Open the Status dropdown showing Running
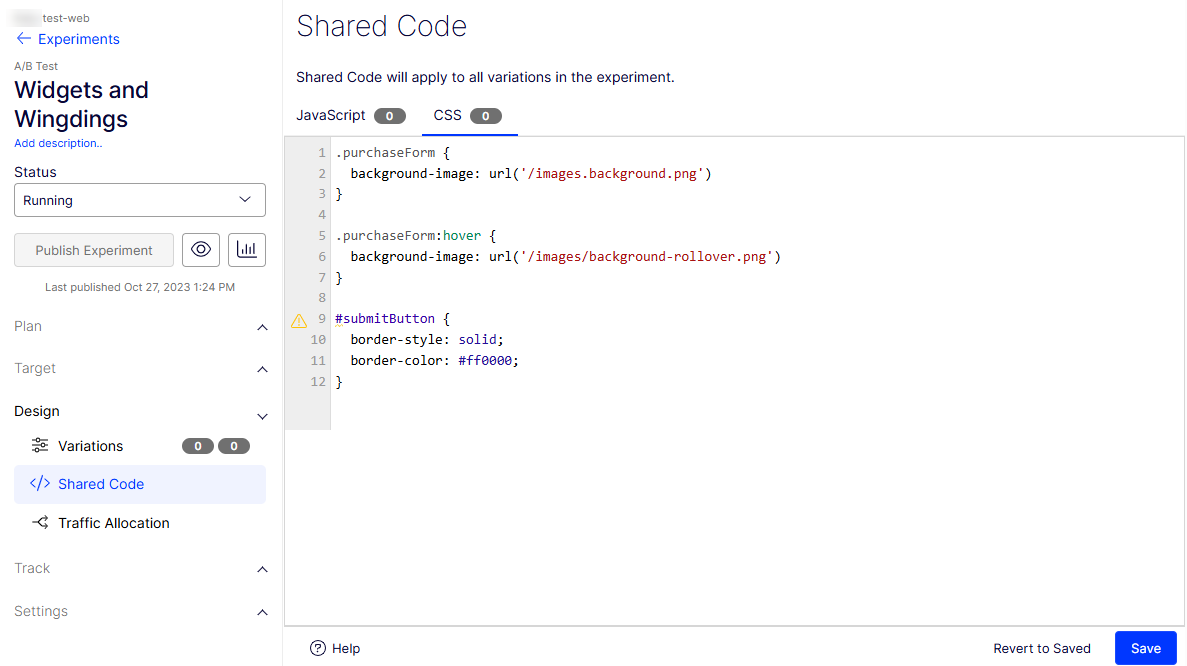This screenshot has width=1187, height=666. pos(140,200)
